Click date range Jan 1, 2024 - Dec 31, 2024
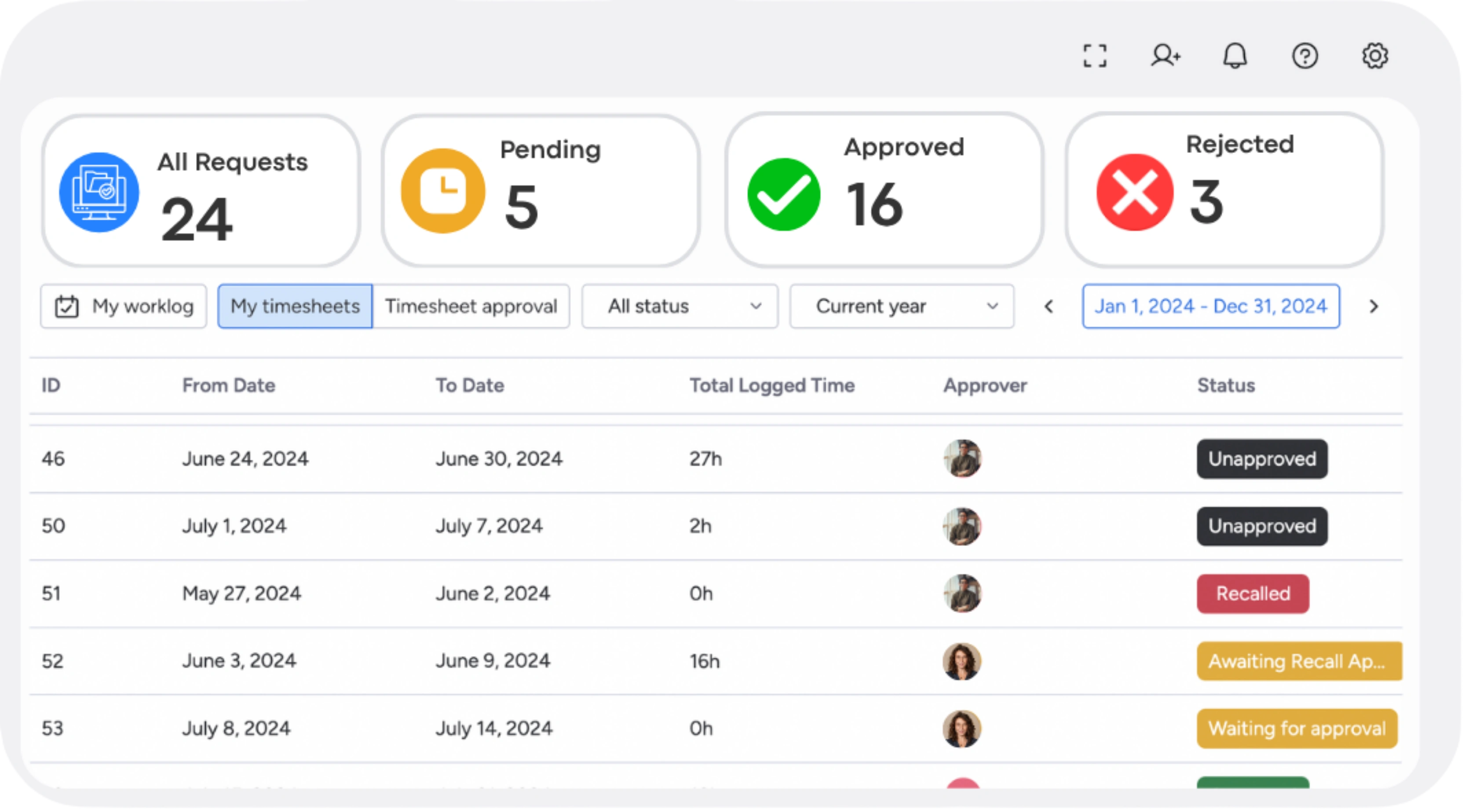Image resolution: width=1465 pixels, height=812 pixels. coord(1211,307)
